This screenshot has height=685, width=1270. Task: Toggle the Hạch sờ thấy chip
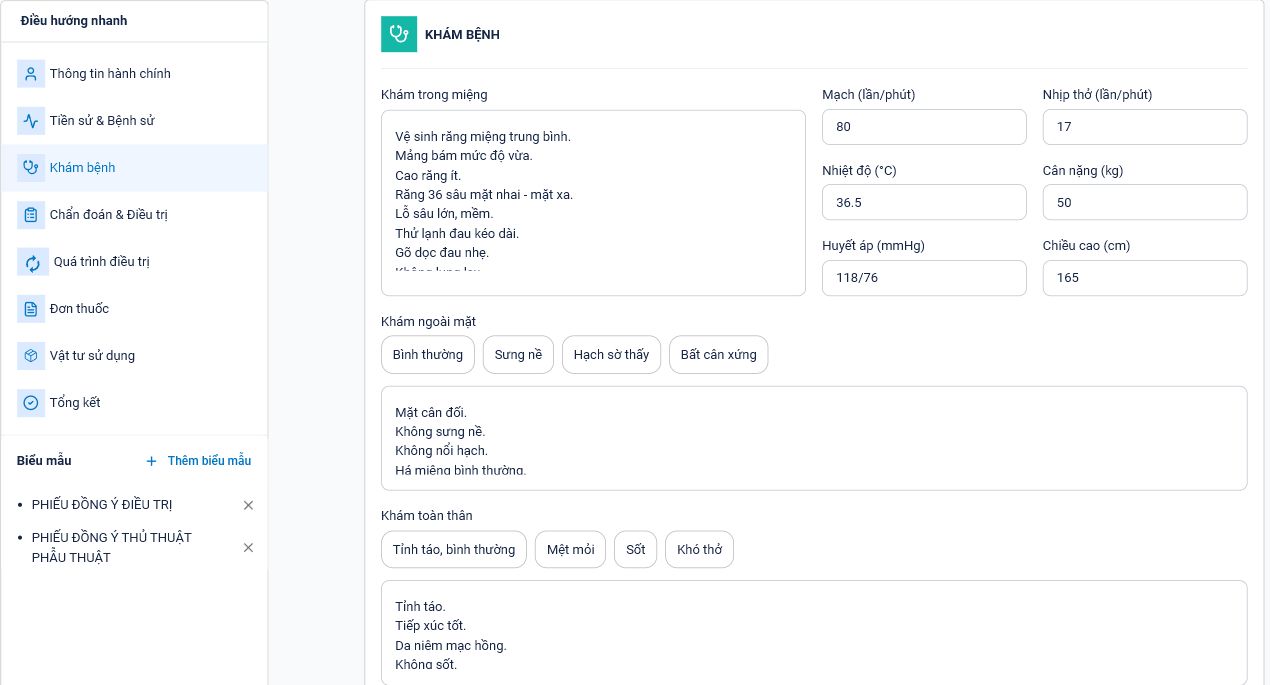coord(611,355)
